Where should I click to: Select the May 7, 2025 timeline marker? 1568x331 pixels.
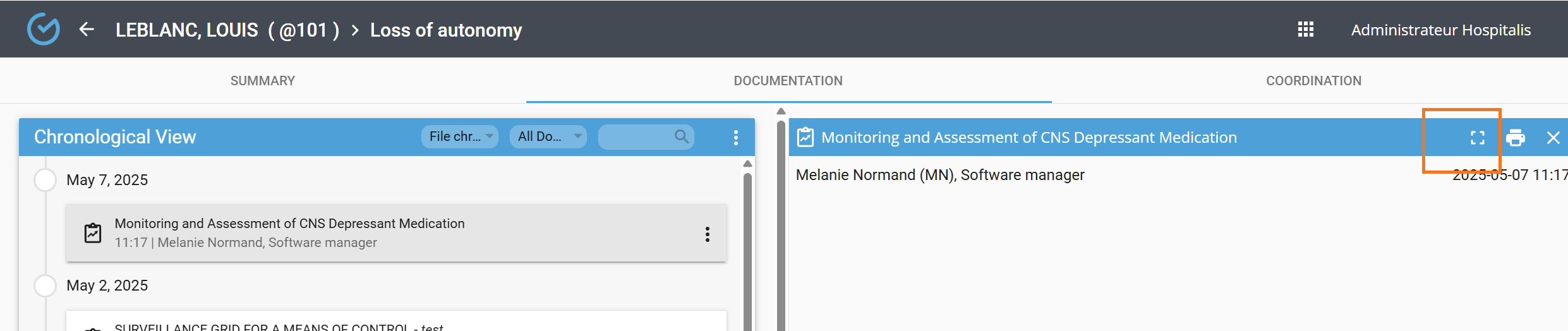[x=45, y=180]
